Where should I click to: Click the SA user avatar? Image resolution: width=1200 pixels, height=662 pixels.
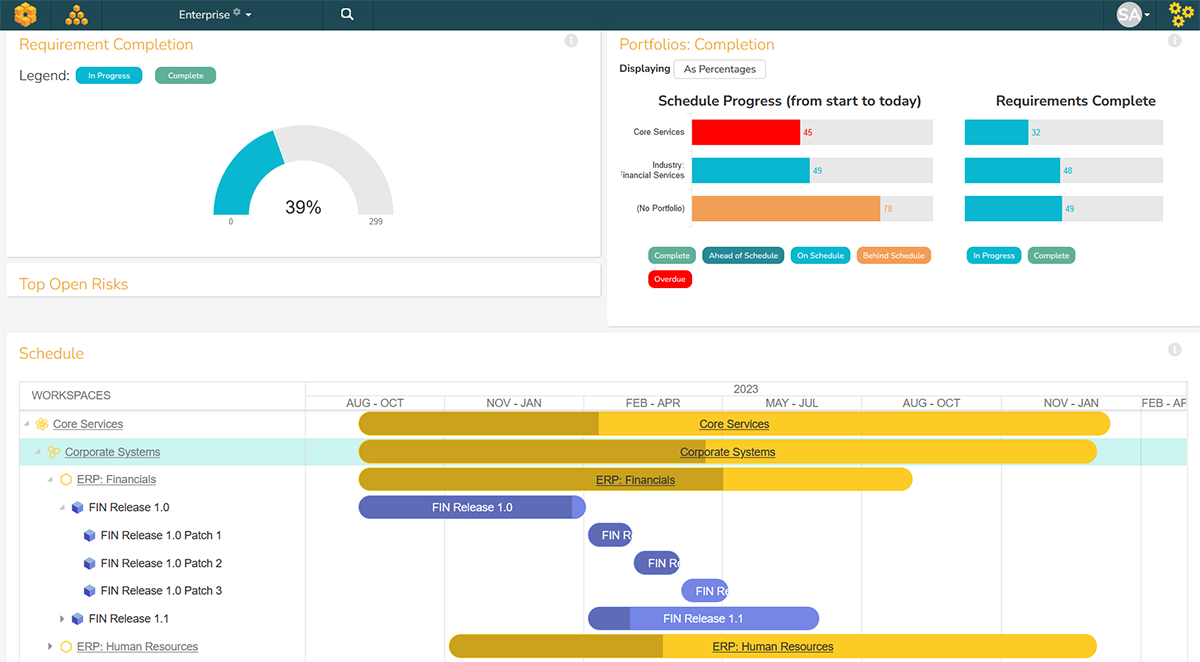[1130, 15]
